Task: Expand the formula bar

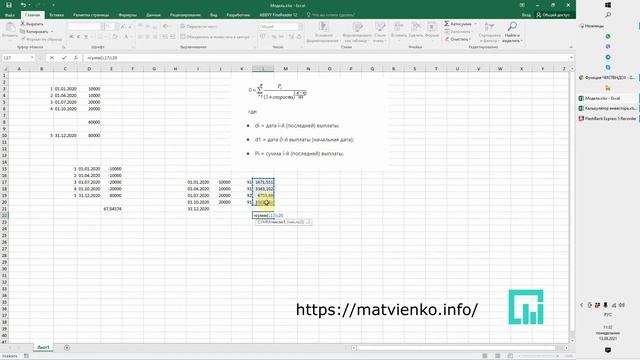Action: tap(571, 58)
